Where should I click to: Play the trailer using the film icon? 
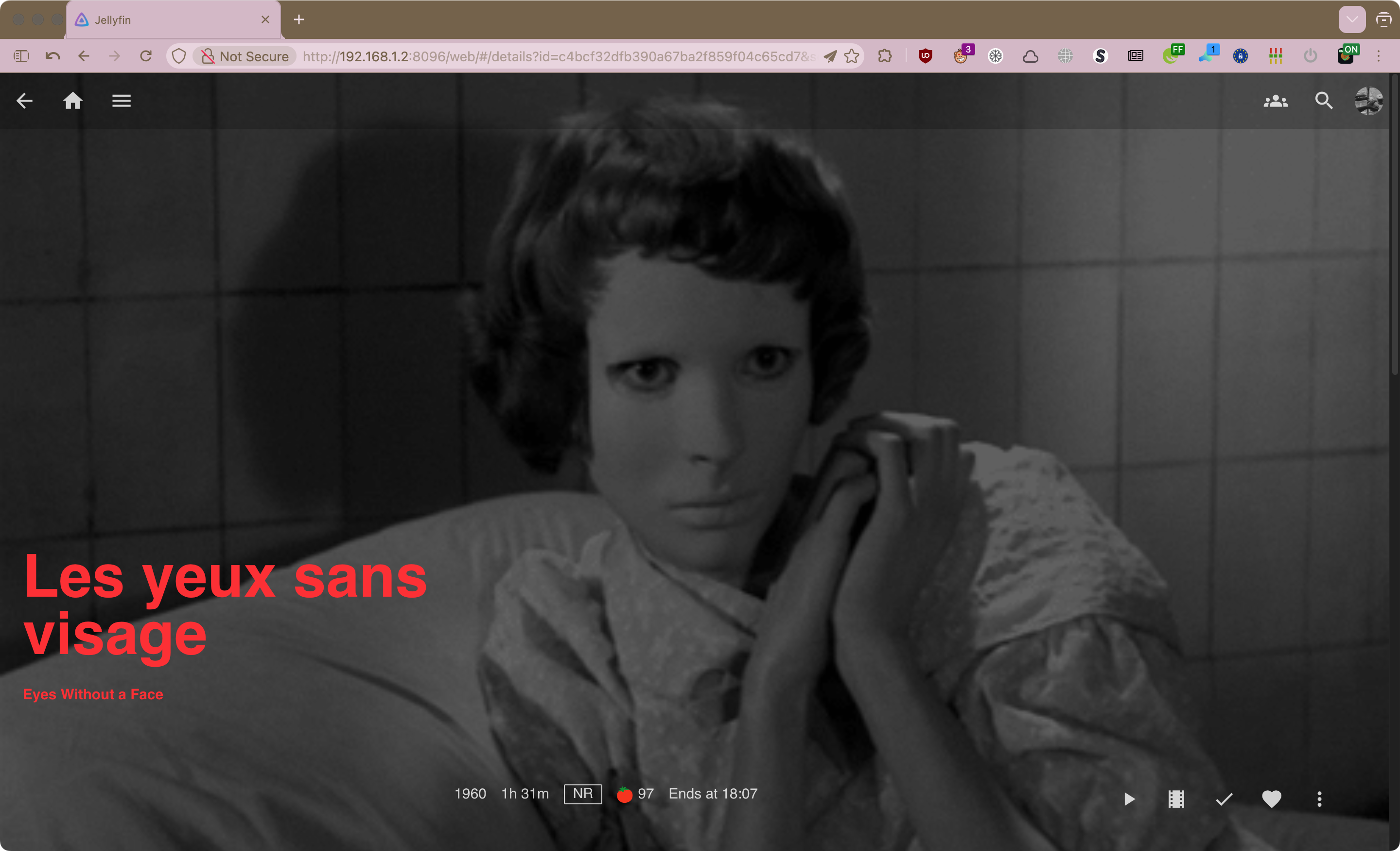point(1176,799)
